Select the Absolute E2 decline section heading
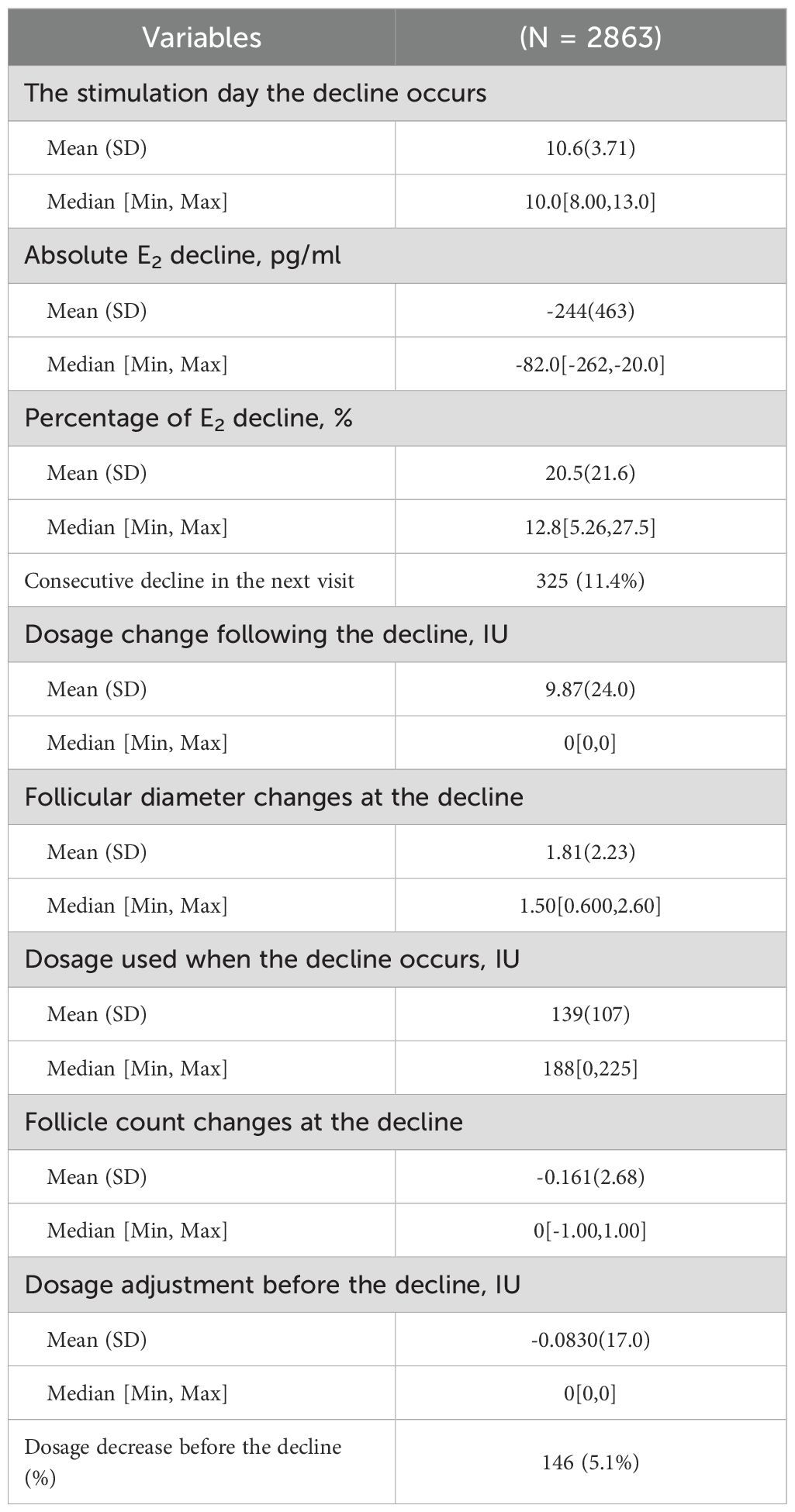 point(182,255)
